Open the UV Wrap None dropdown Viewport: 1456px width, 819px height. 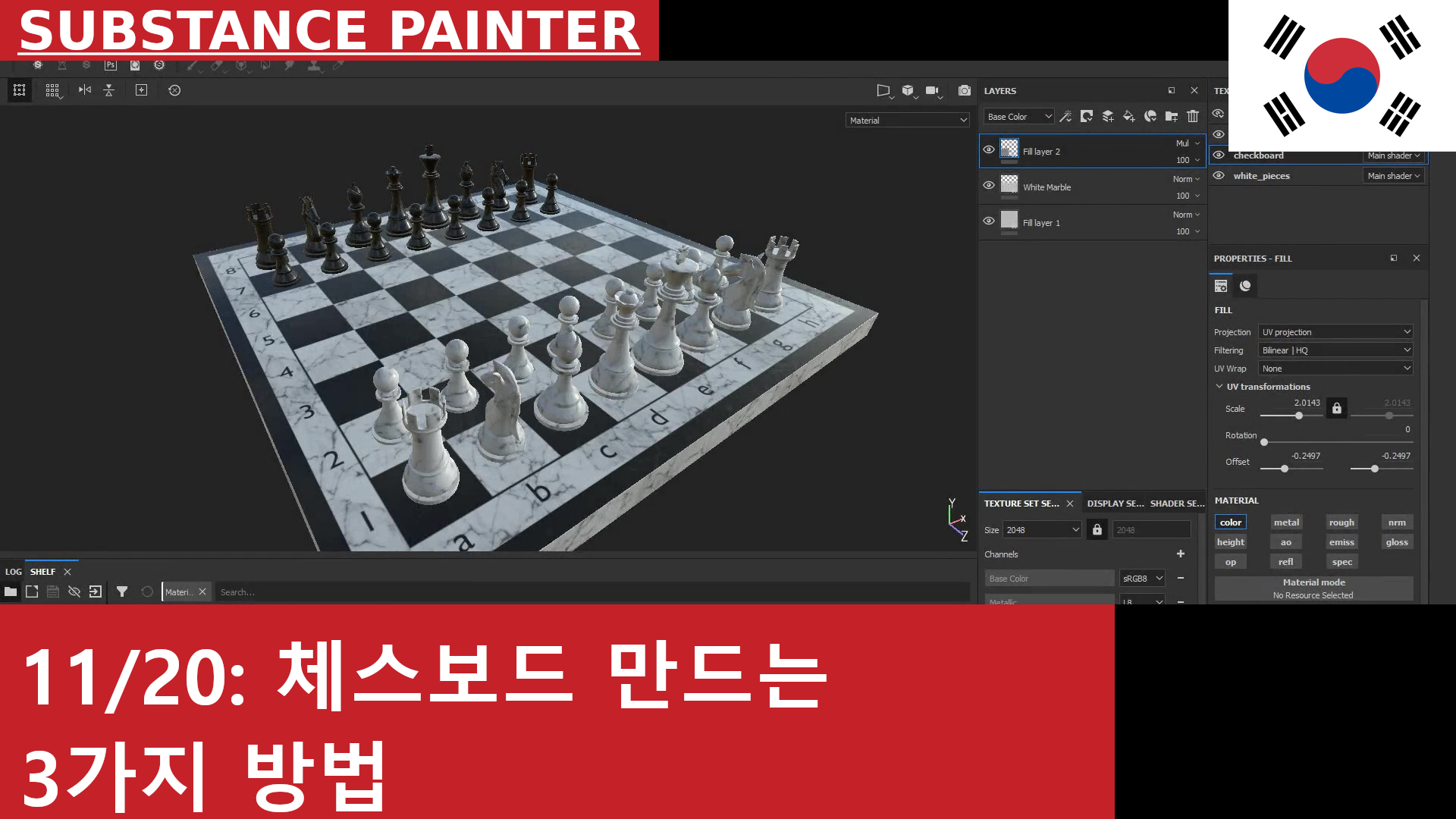(1335, 368)
